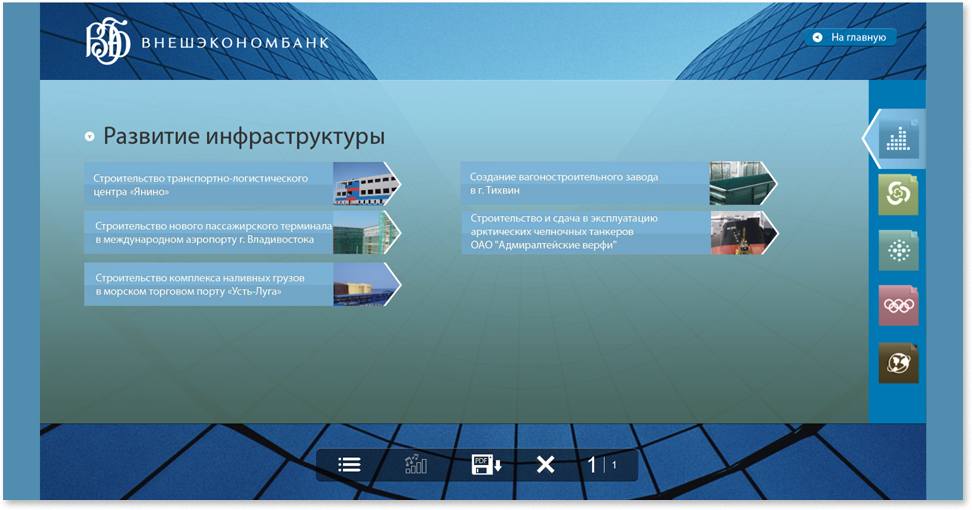Open the contents list icon in bottom bar

click(x=350, y=465)
